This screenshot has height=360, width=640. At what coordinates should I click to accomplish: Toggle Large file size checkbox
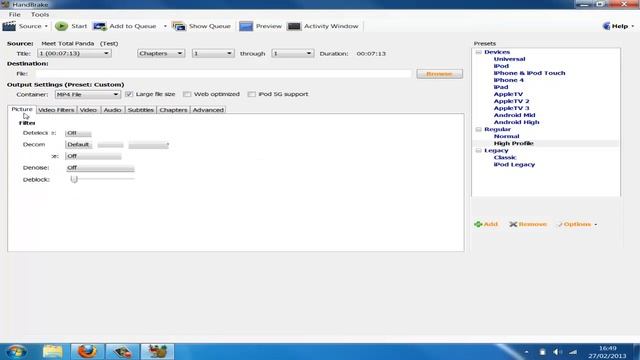click(129, 94)
